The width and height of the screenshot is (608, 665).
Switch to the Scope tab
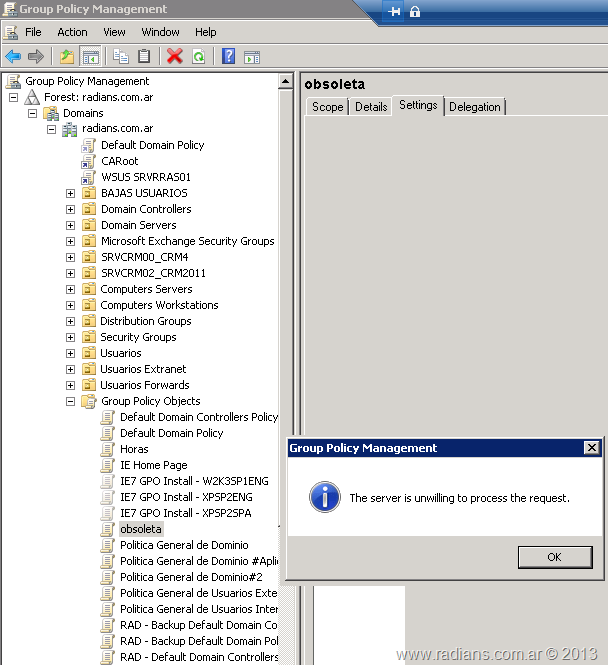pyautogui.click(x=327, y=107)
